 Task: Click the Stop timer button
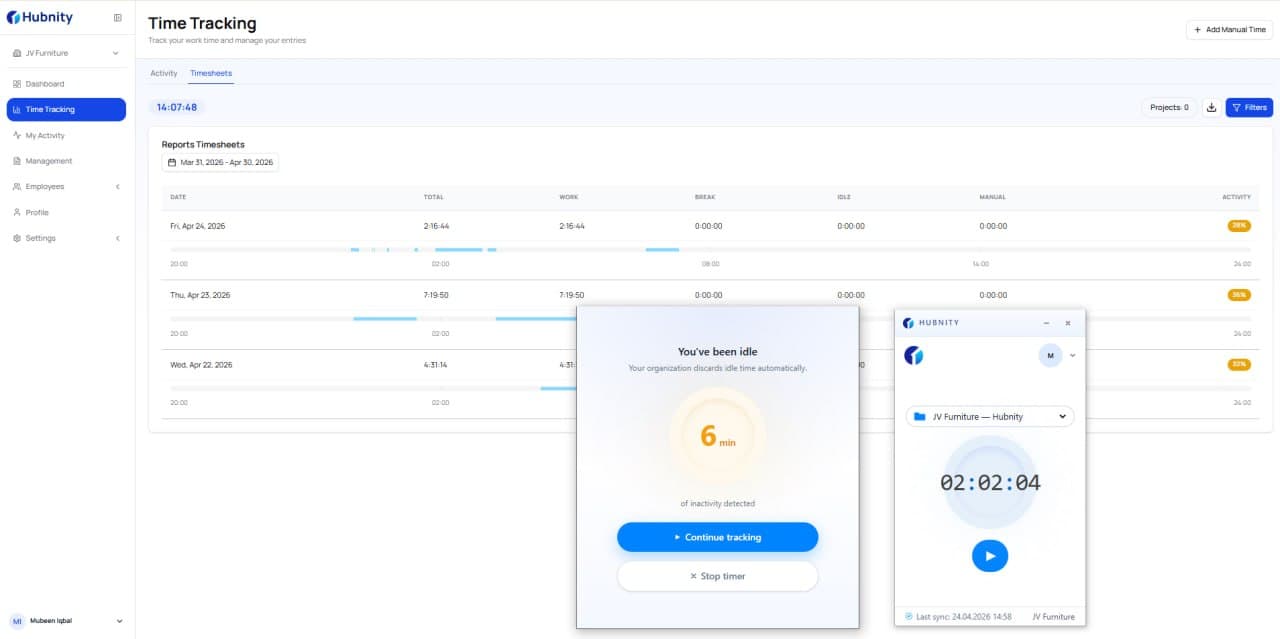718,576
